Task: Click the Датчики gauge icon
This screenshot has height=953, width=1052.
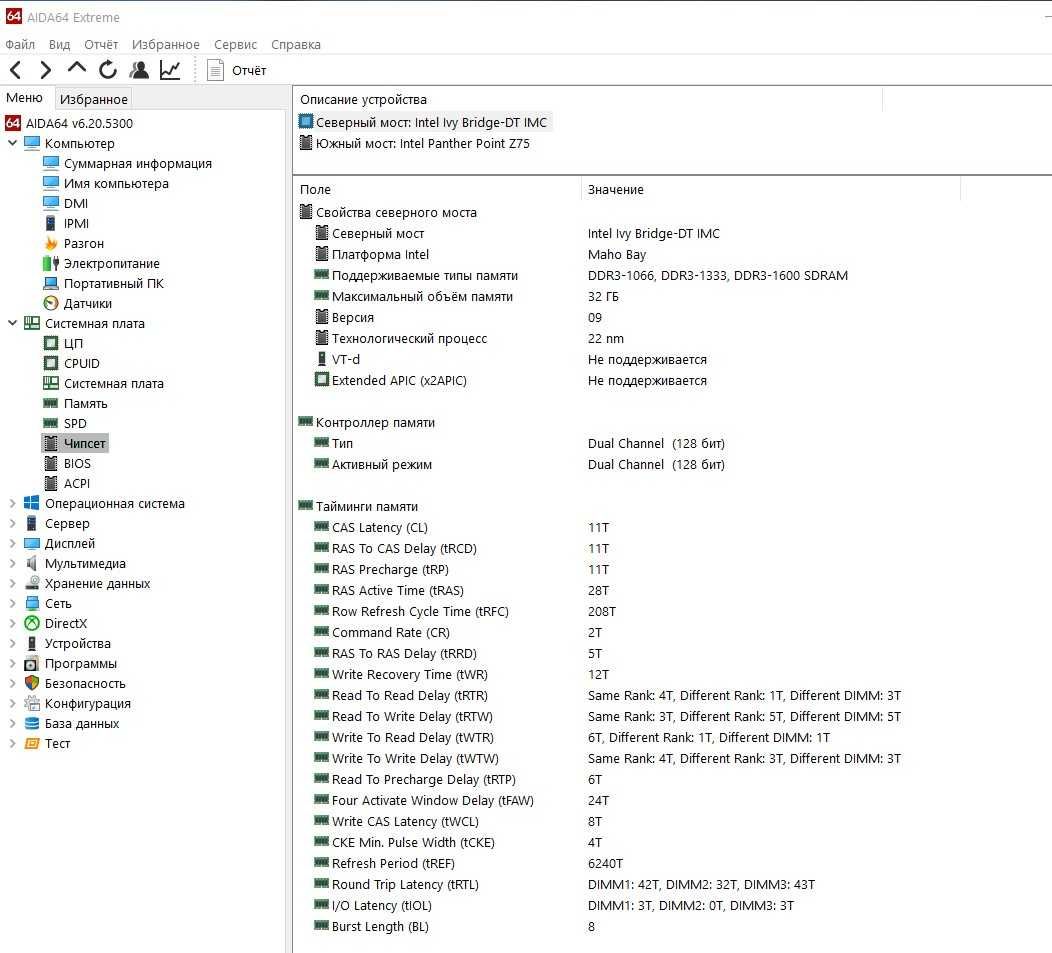Action: (x=51, y=303)
